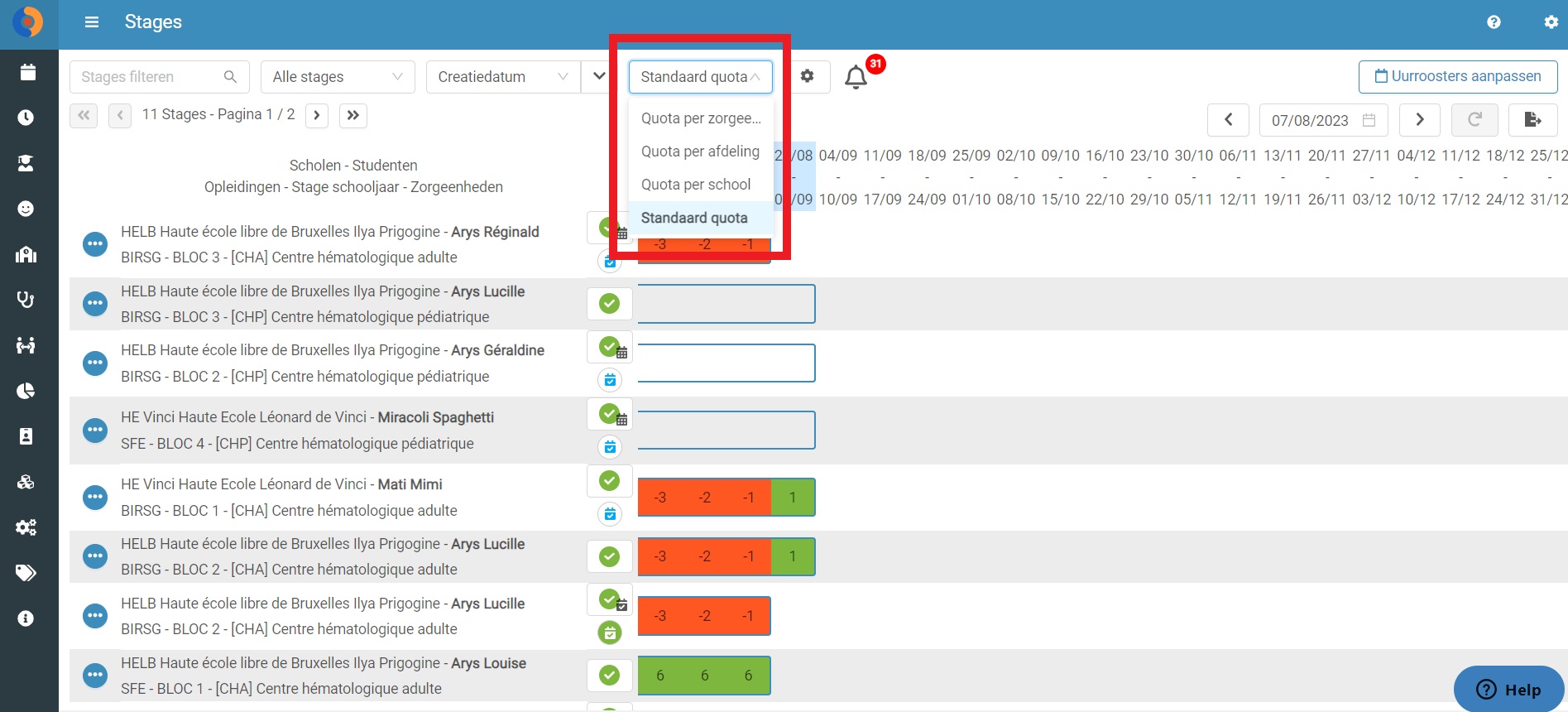
Task: Open options menu for Arys Réginald stage
Action: click(x=95, y=244)
